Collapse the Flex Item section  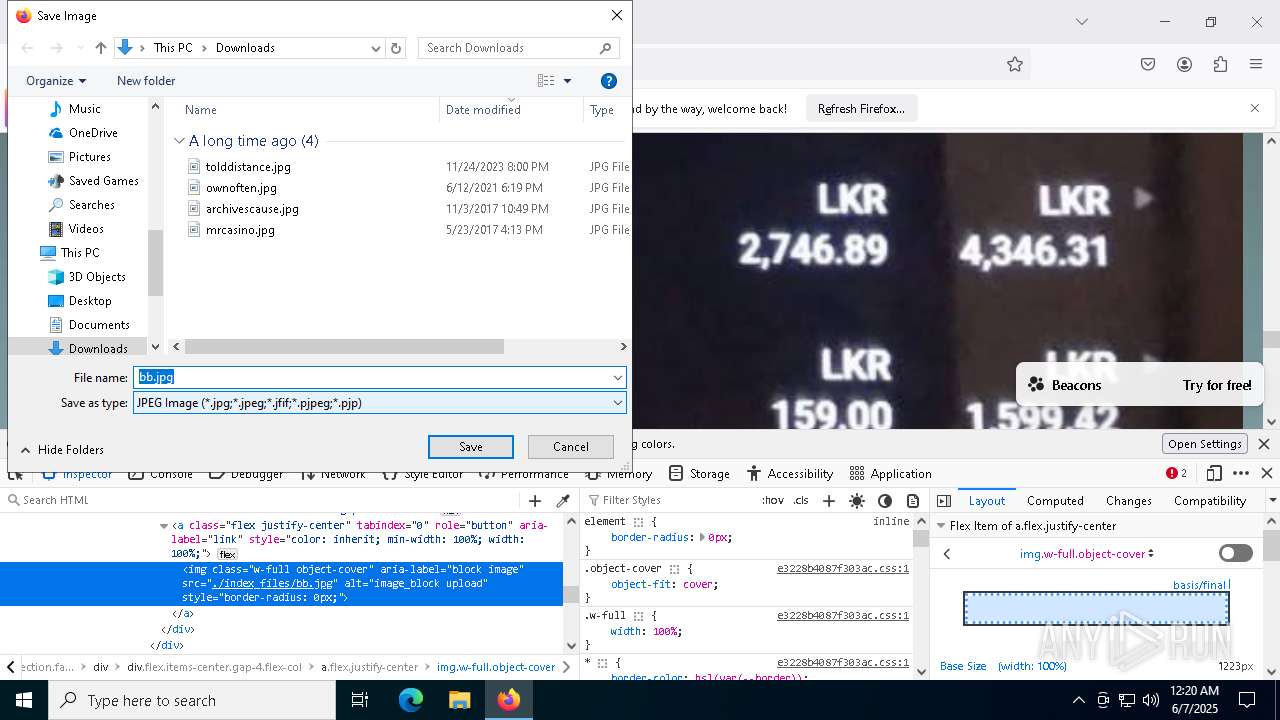pyautogui.click(x=940, y=526)
